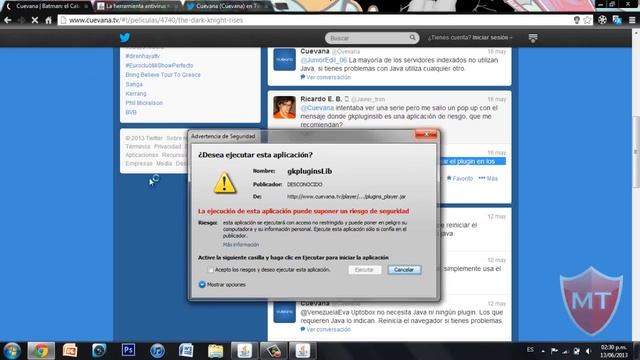Viewport: 640px width, 360px height.
Task: Click trend 'Sanga'
Action: [x=134, y=84]
